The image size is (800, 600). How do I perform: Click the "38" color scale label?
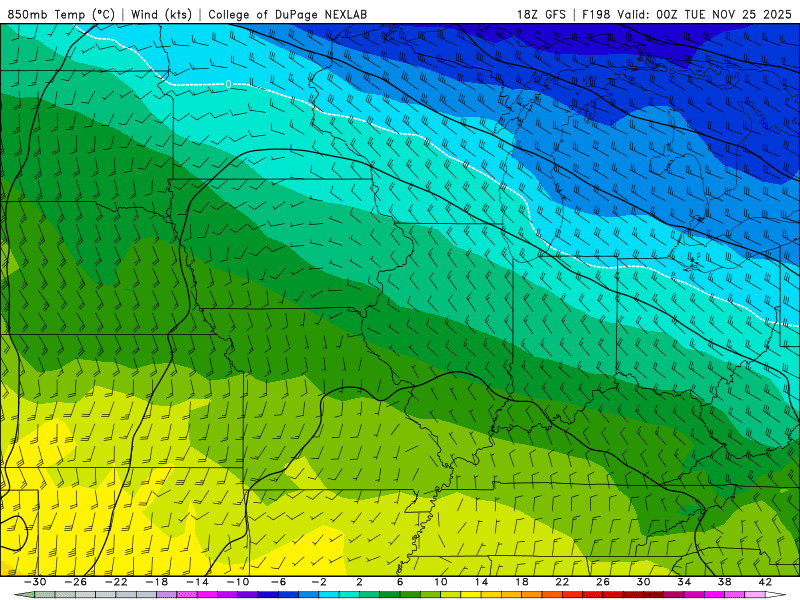click(x=724, y=582)
